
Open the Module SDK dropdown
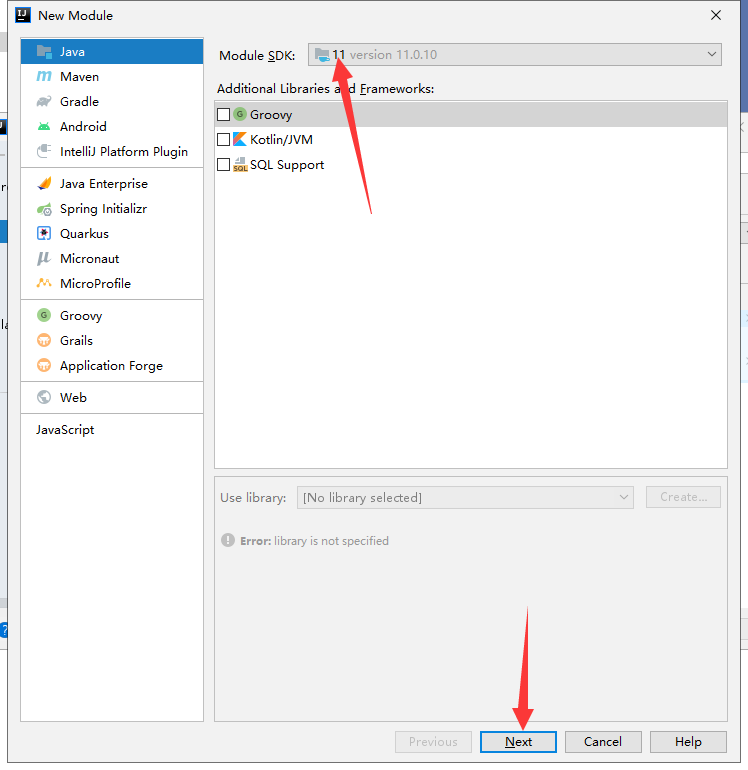515,55
